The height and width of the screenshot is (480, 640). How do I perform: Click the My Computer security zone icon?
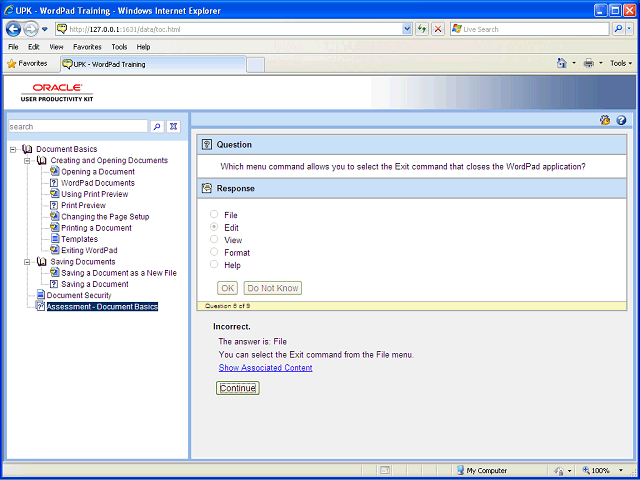[x=460, y=471]
